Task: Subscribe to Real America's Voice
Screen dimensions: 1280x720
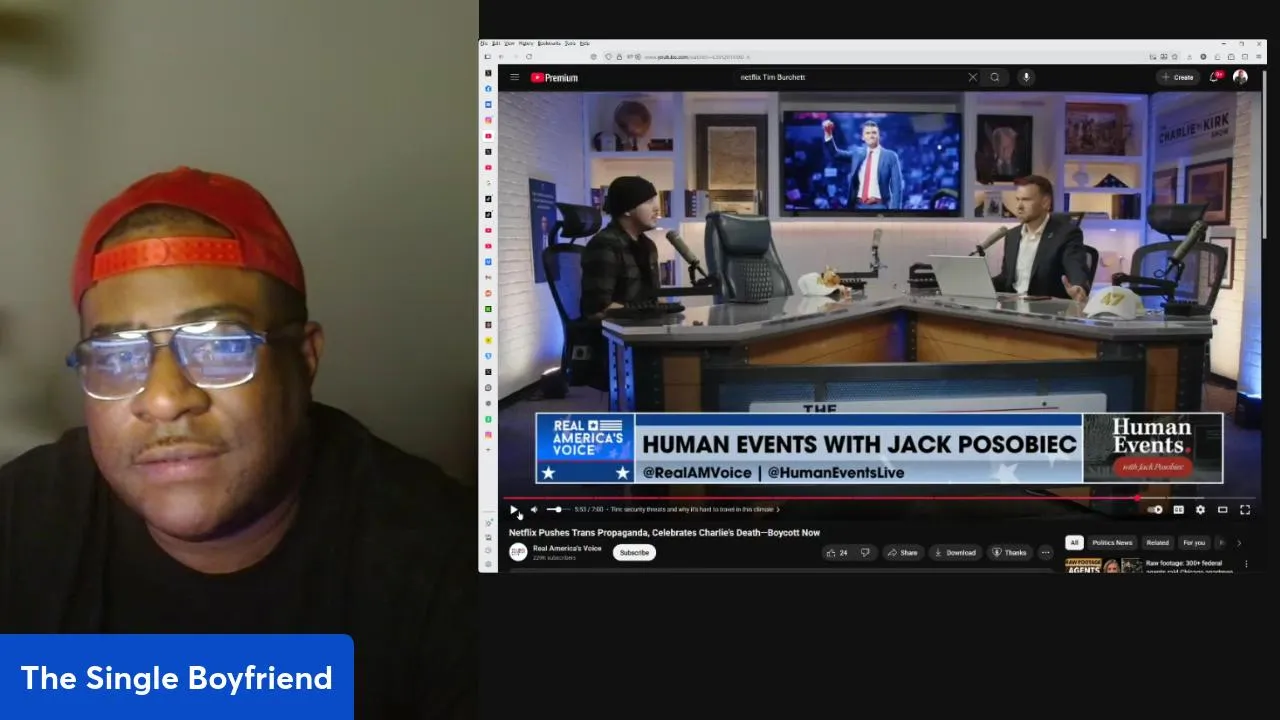Action: [634, 552]
